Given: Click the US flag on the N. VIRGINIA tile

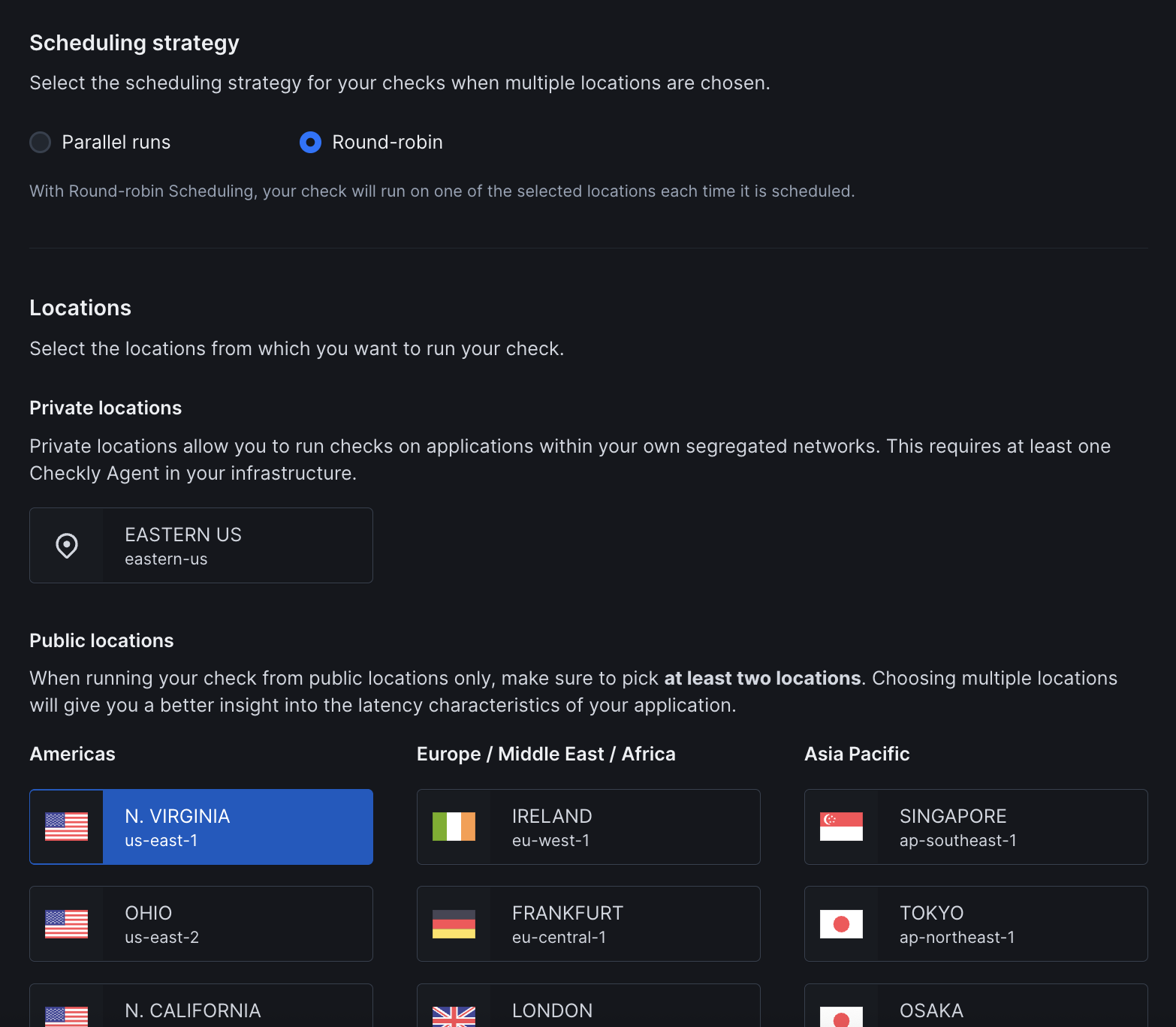Looking at the screenshot, I should [x=66, y=827].
